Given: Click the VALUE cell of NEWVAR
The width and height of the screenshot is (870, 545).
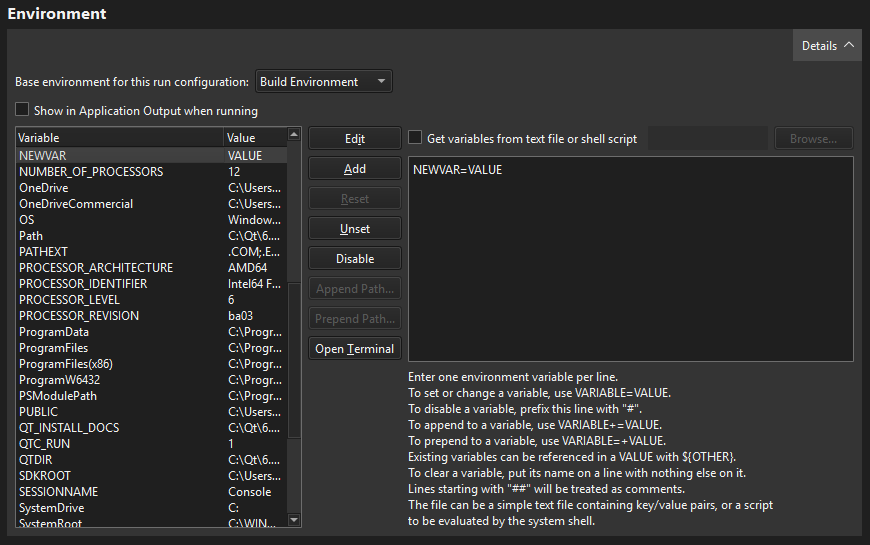Looking at the screenshot, I should (x=255, y=155).
